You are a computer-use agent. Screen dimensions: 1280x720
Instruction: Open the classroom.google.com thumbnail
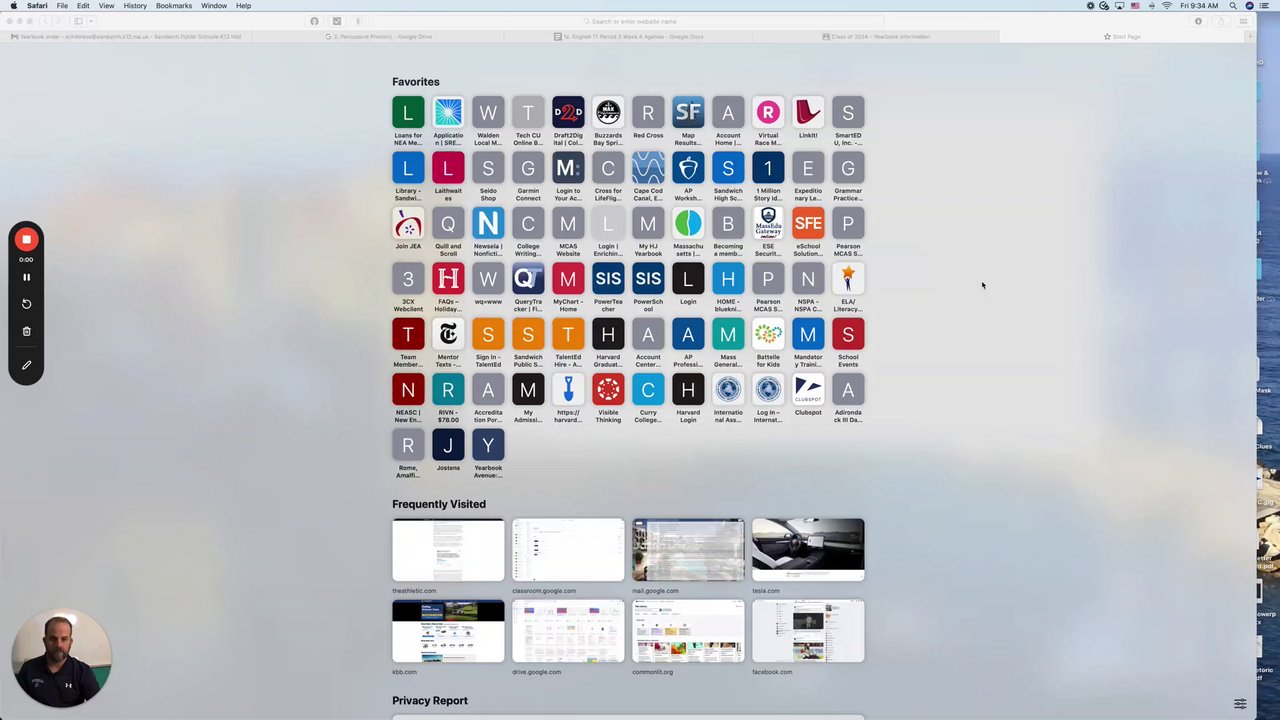[x=568, y=550]
